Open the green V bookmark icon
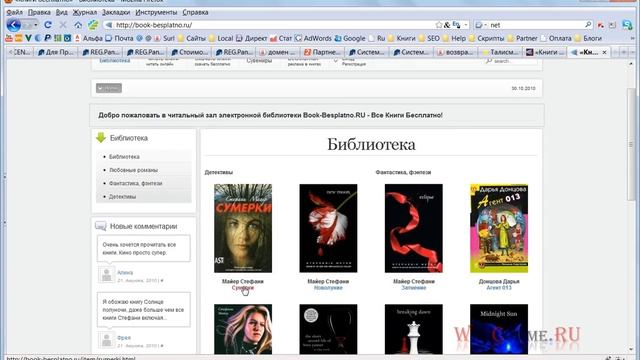The width and height of the screenshot is (640, 360). point(28,38)
